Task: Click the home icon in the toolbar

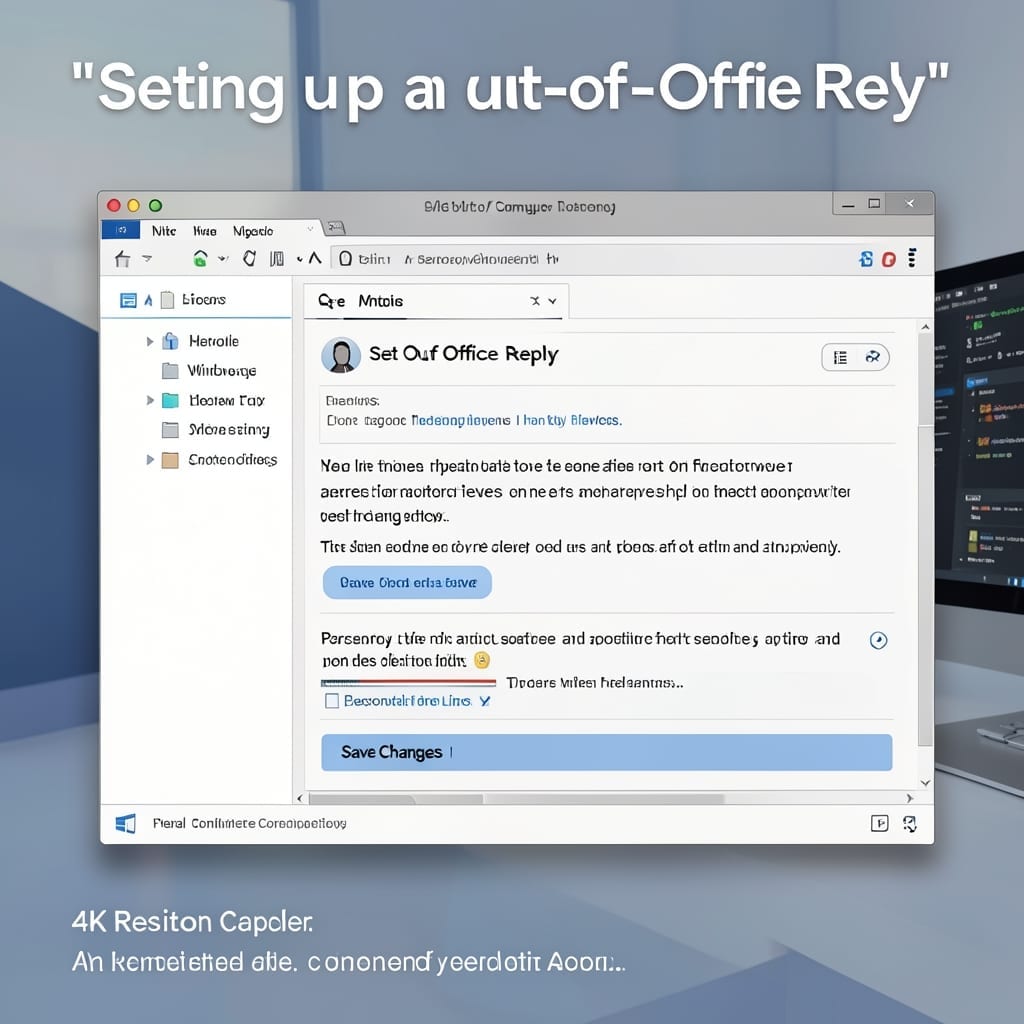Action: tap(122, 259)
